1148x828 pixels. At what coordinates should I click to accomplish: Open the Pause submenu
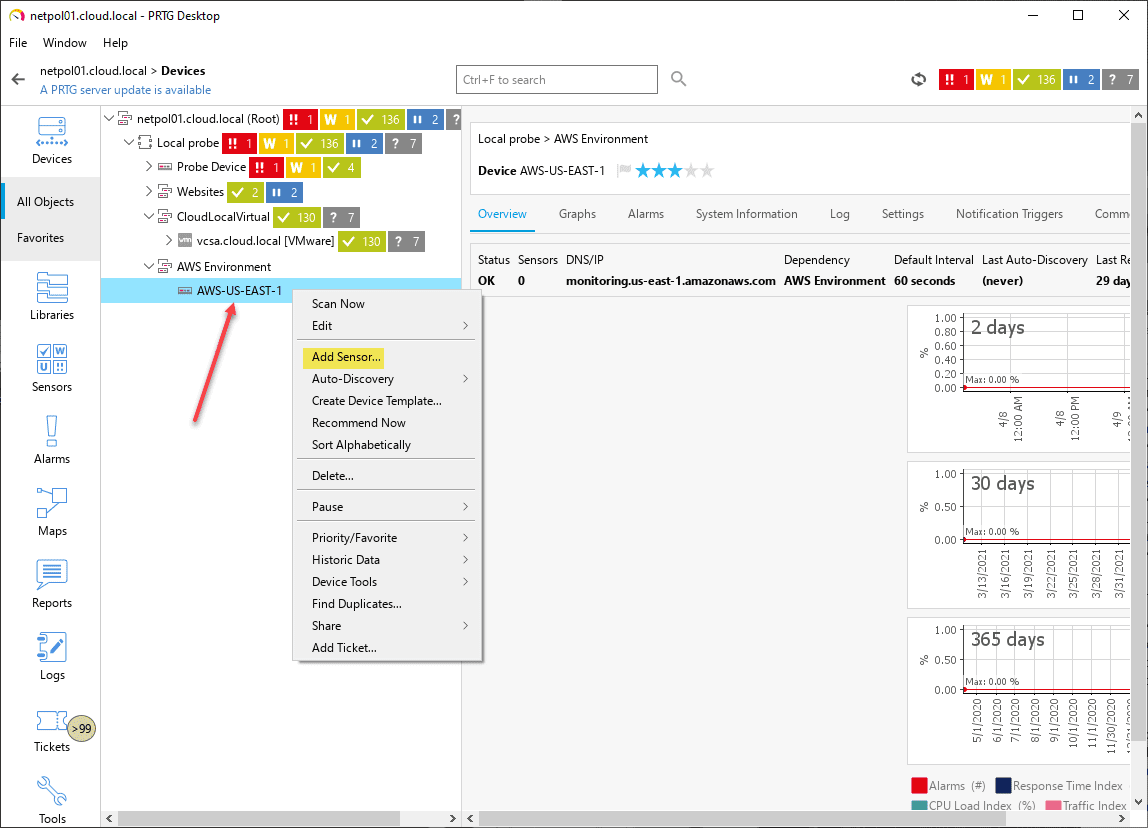tap(387, 507)
